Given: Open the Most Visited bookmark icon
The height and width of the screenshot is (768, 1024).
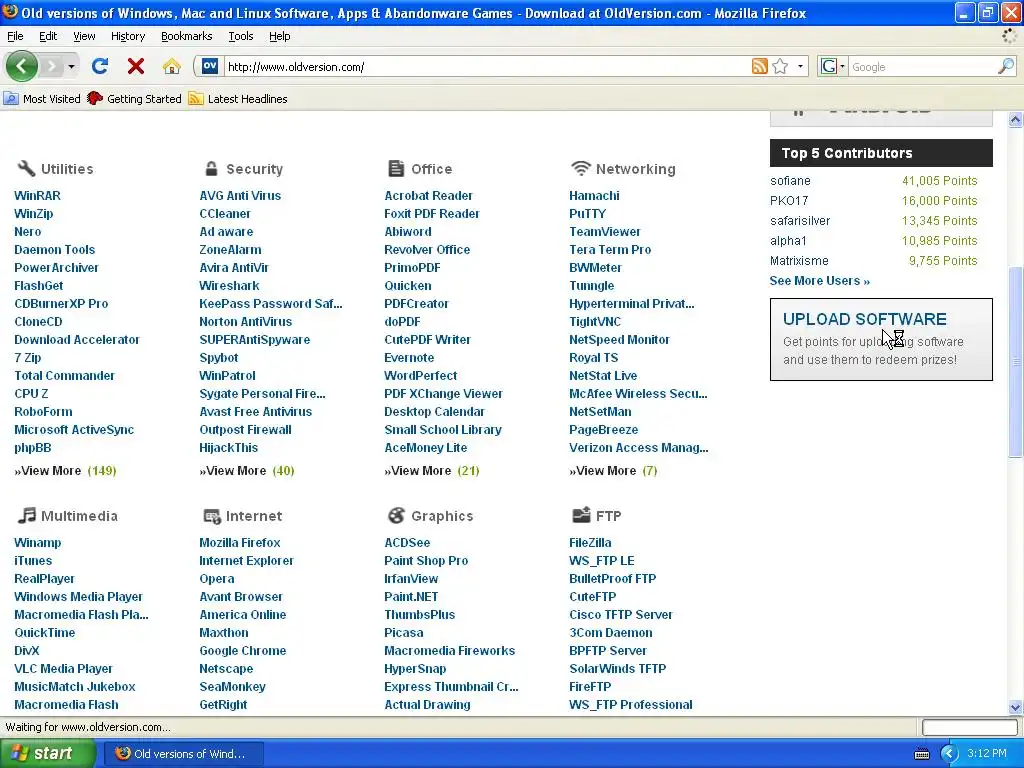Looking at the screenshot, I should (x=10, y=99).
